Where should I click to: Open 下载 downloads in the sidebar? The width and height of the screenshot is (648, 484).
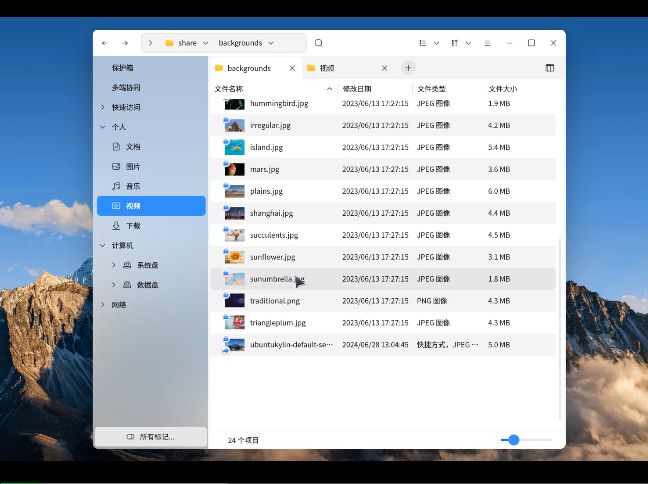[x=133, y=226]
